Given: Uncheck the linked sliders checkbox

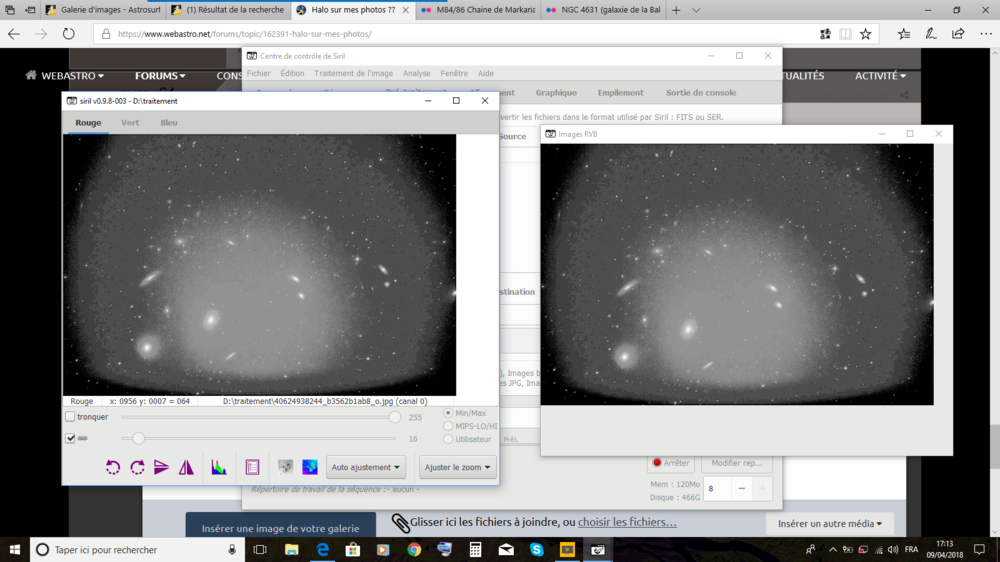Looking at the screenshot, I should point(70,438).
